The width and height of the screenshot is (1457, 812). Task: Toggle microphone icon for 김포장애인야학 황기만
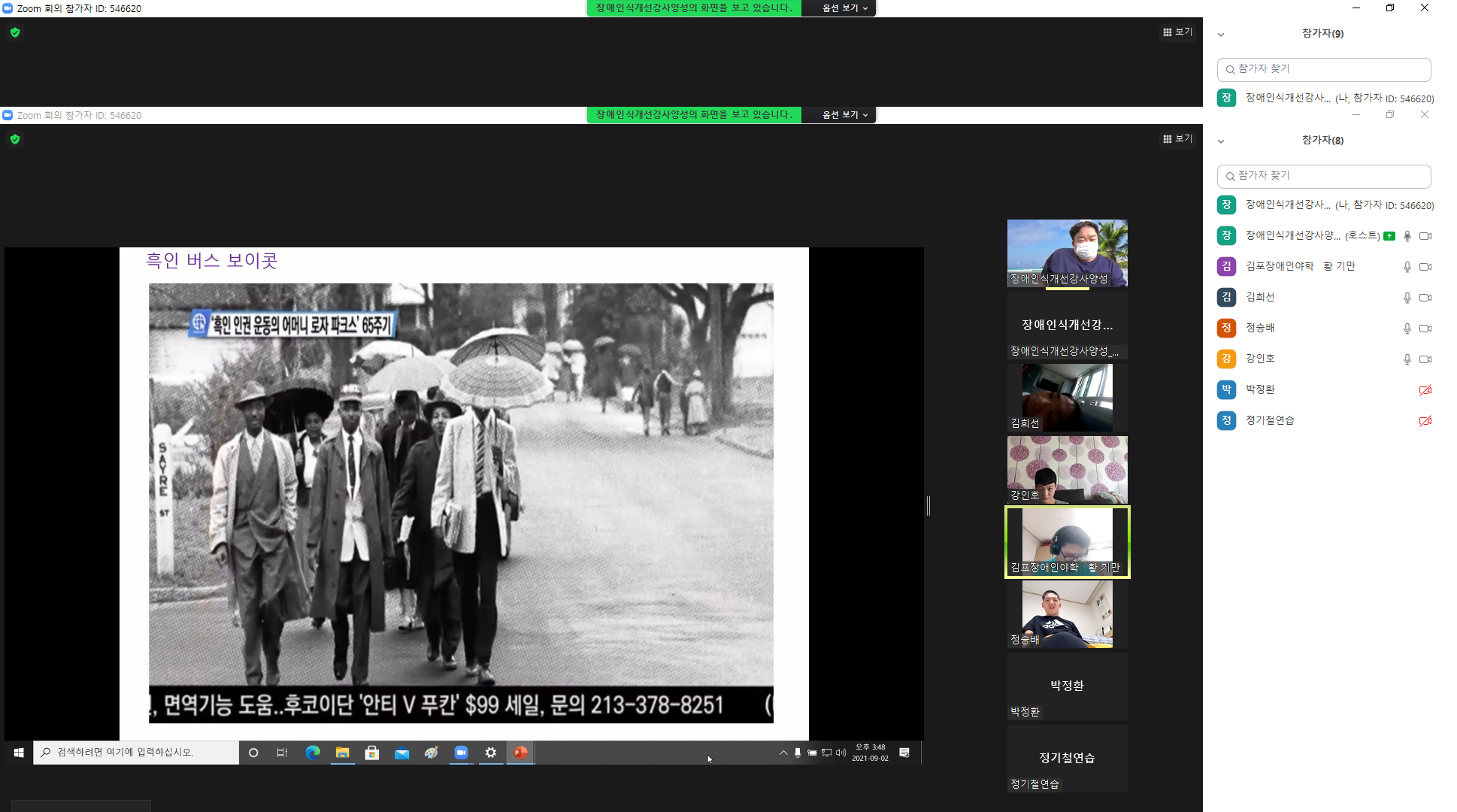(x=1407, y=267)
